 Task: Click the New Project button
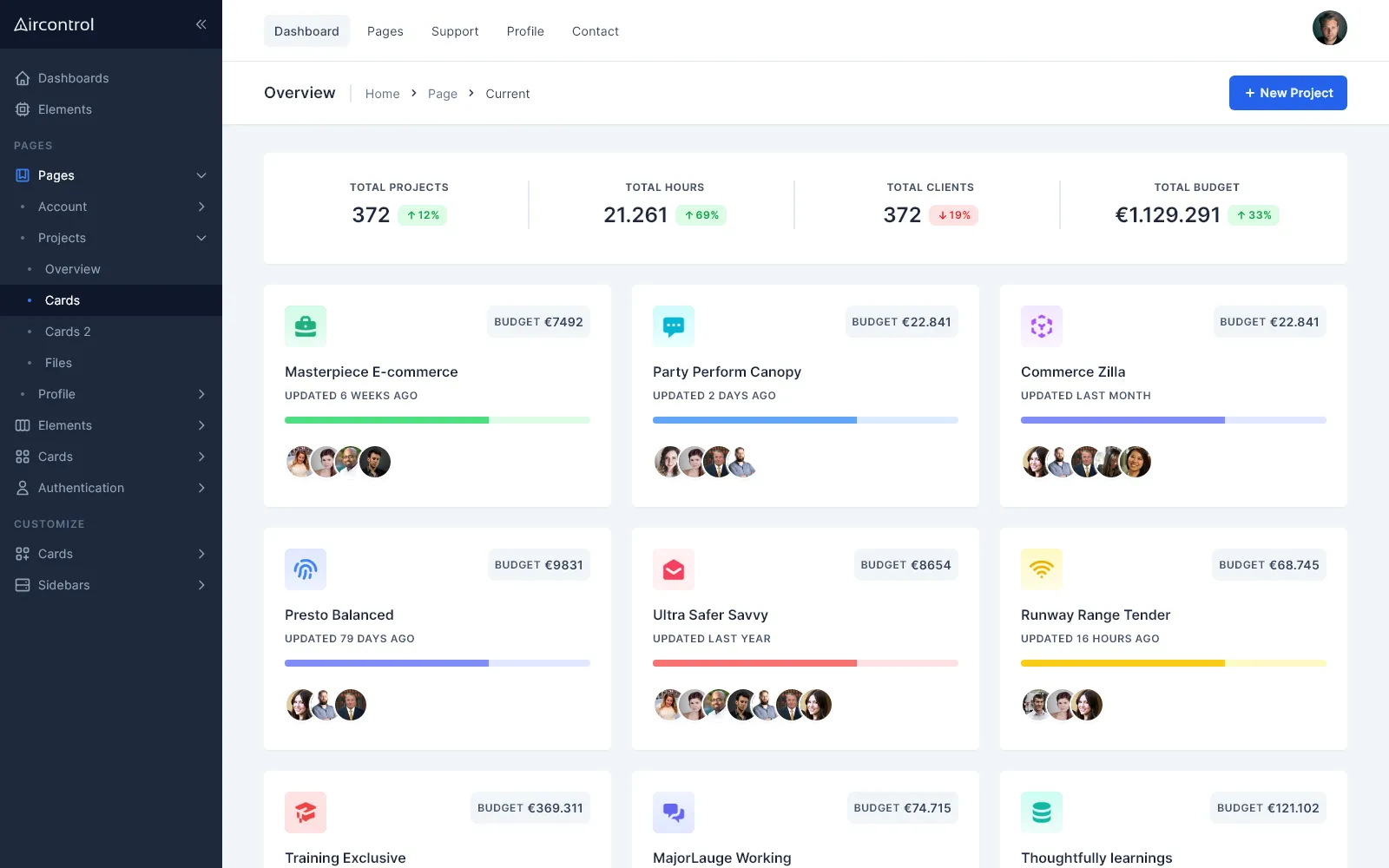pyautogui.click(x=1288, y=93)
